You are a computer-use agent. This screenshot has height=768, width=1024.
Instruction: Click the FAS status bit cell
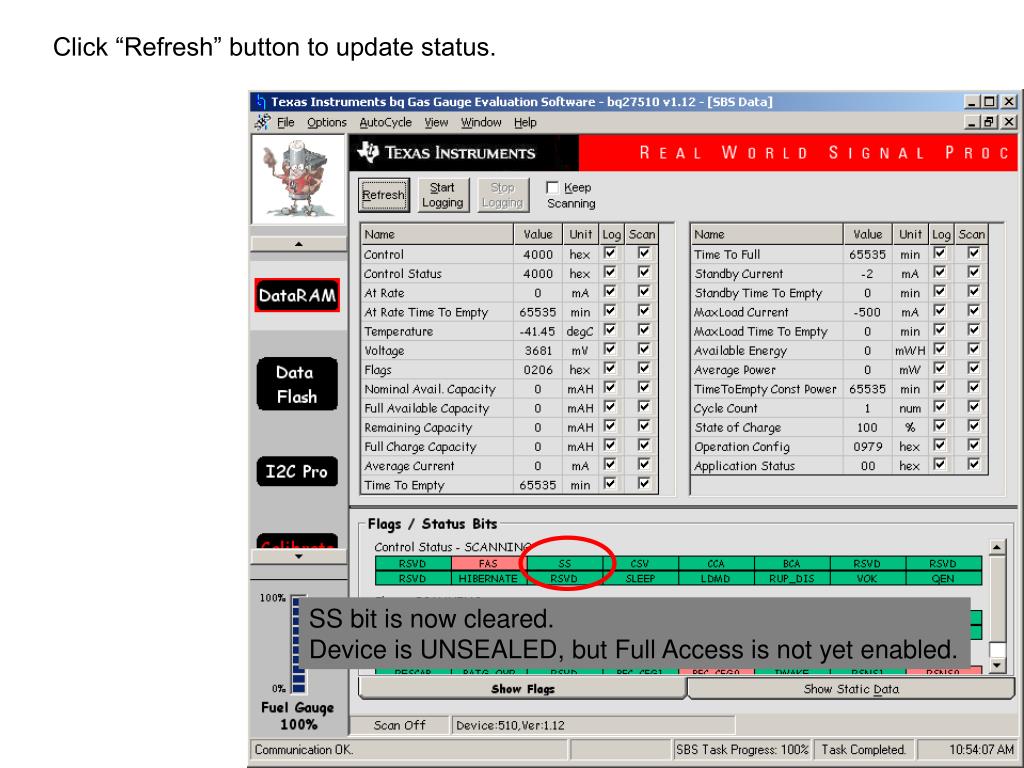click(x=488, y=564)
